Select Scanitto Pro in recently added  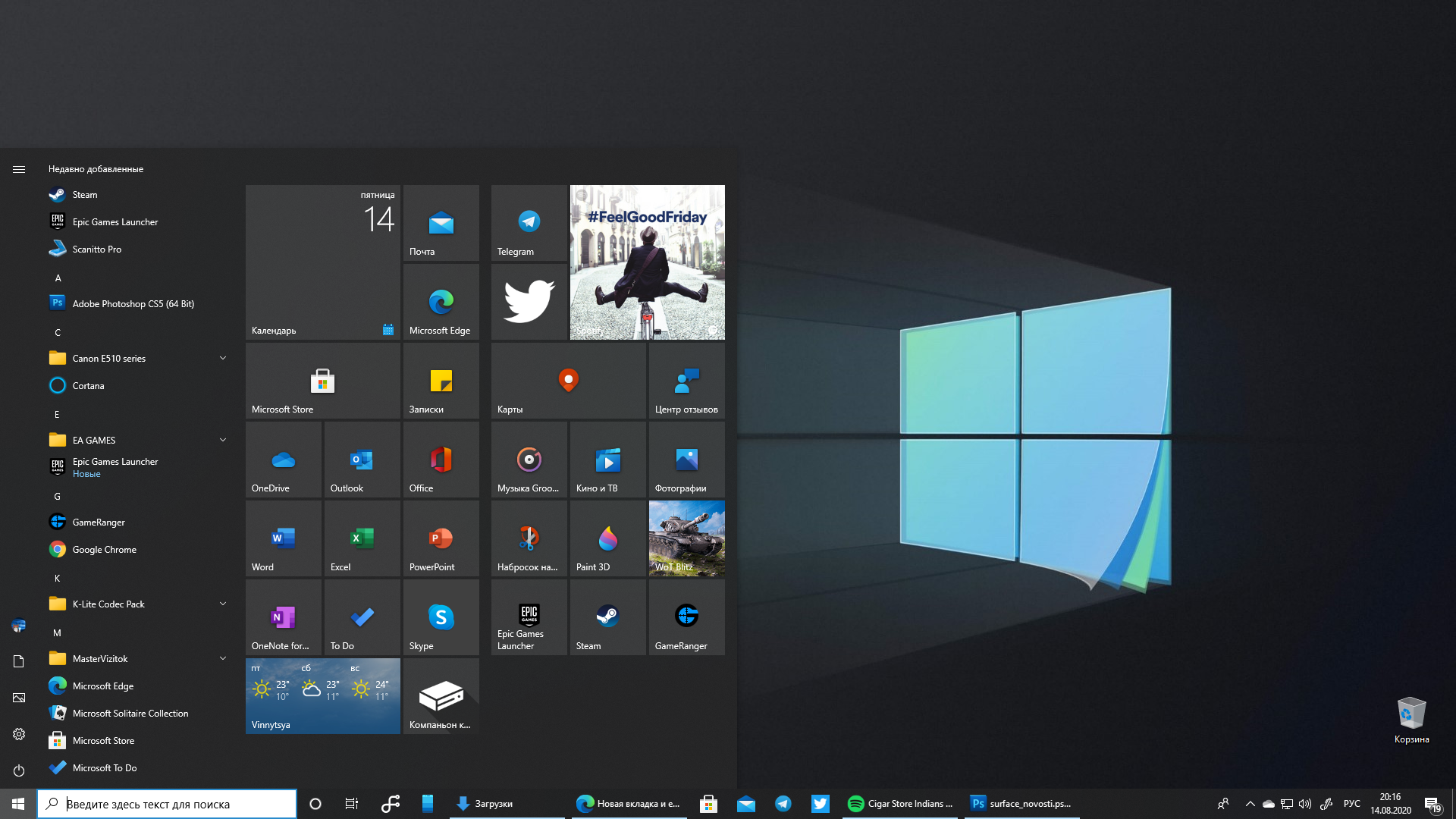[x=96, y=249]
